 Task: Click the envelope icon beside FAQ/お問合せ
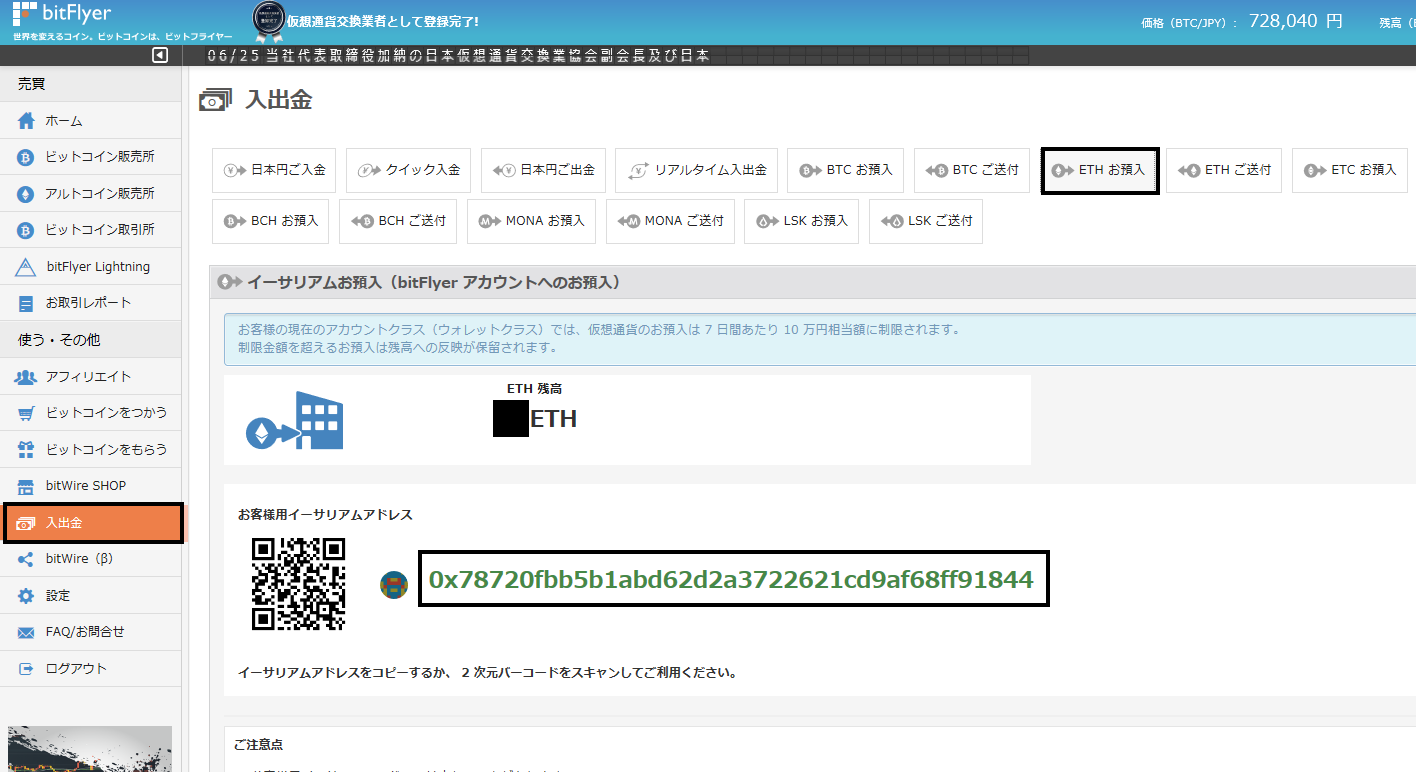coord(26,632)
